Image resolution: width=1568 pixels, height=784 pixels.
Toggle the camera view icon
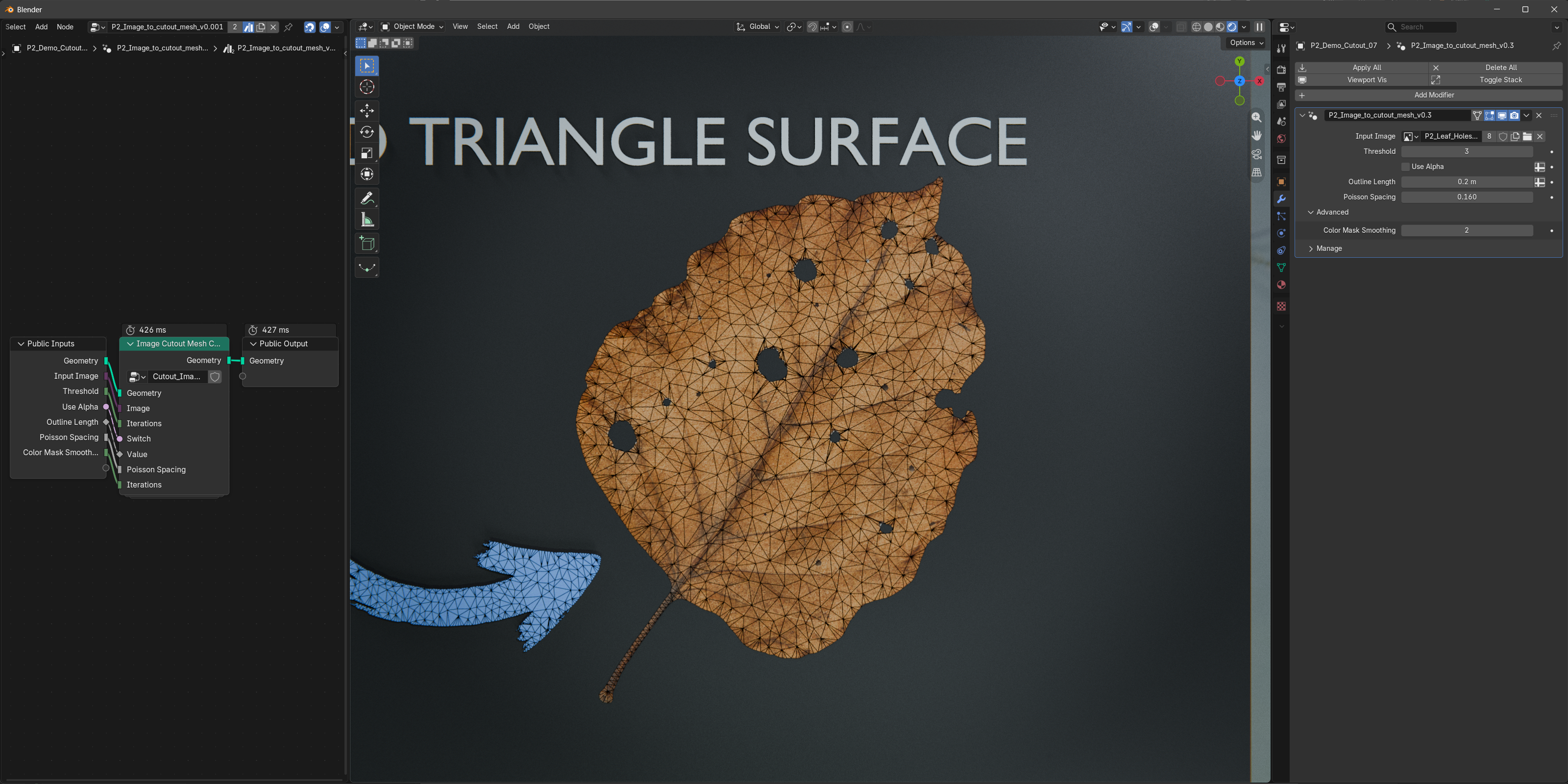(1256, 154)
